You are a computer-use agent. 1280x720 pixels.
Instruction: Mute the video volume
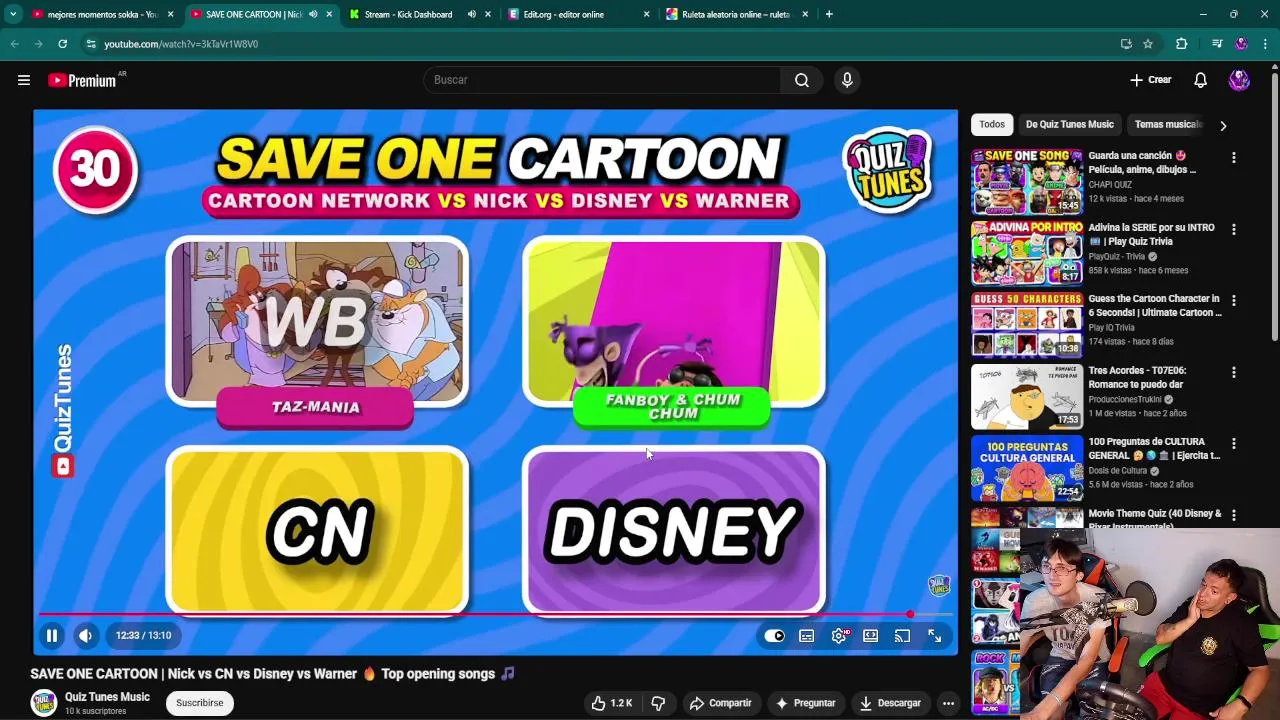coord(86,635)
